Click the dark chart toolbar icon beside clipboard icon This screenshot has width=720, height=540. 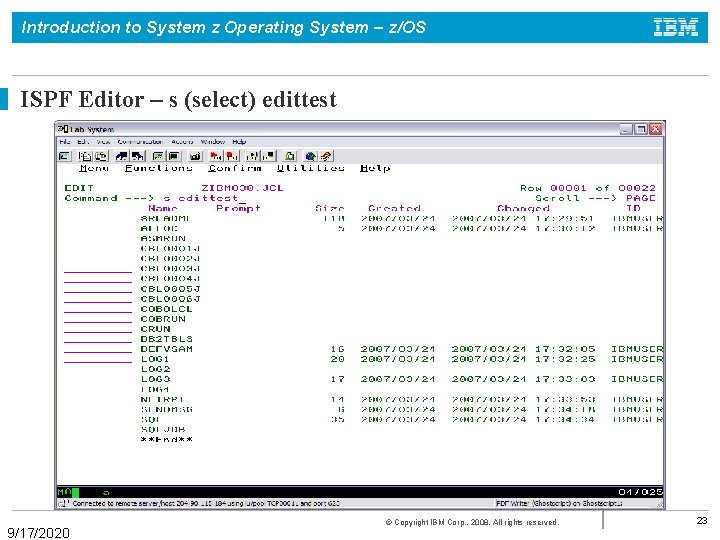point(269,156)
